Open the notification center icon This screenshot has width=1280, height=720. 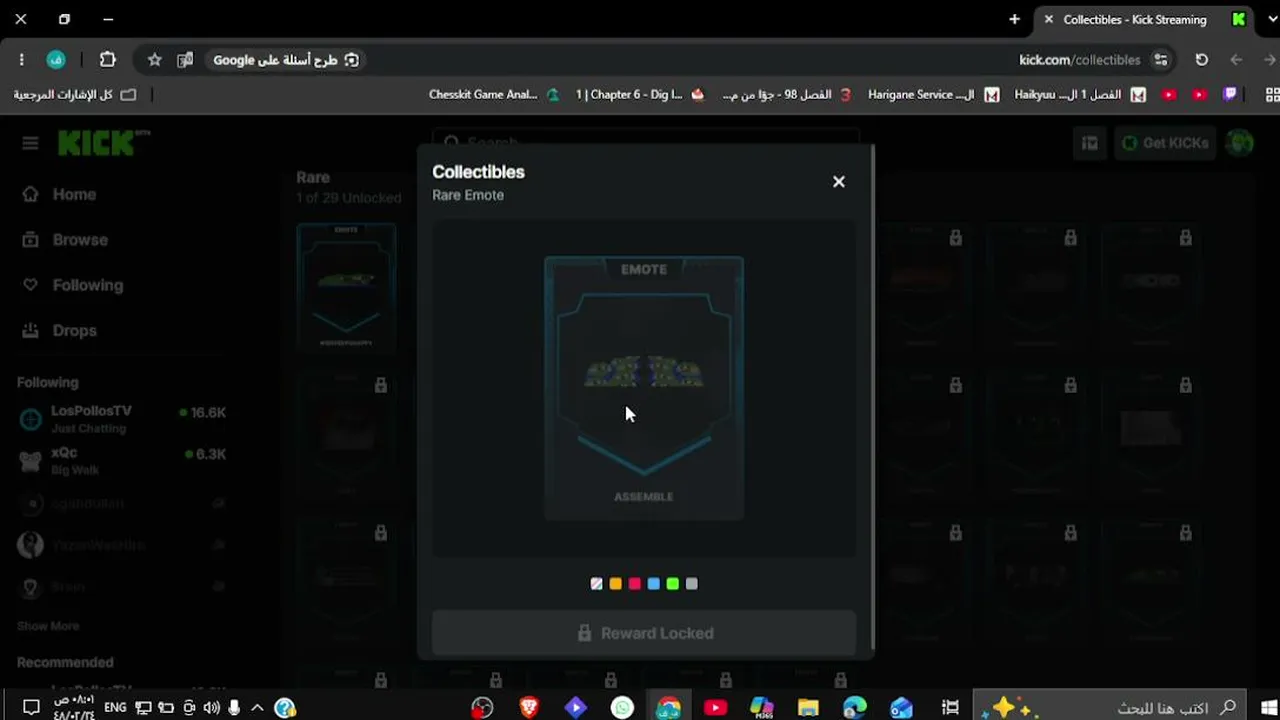(31, 708)
